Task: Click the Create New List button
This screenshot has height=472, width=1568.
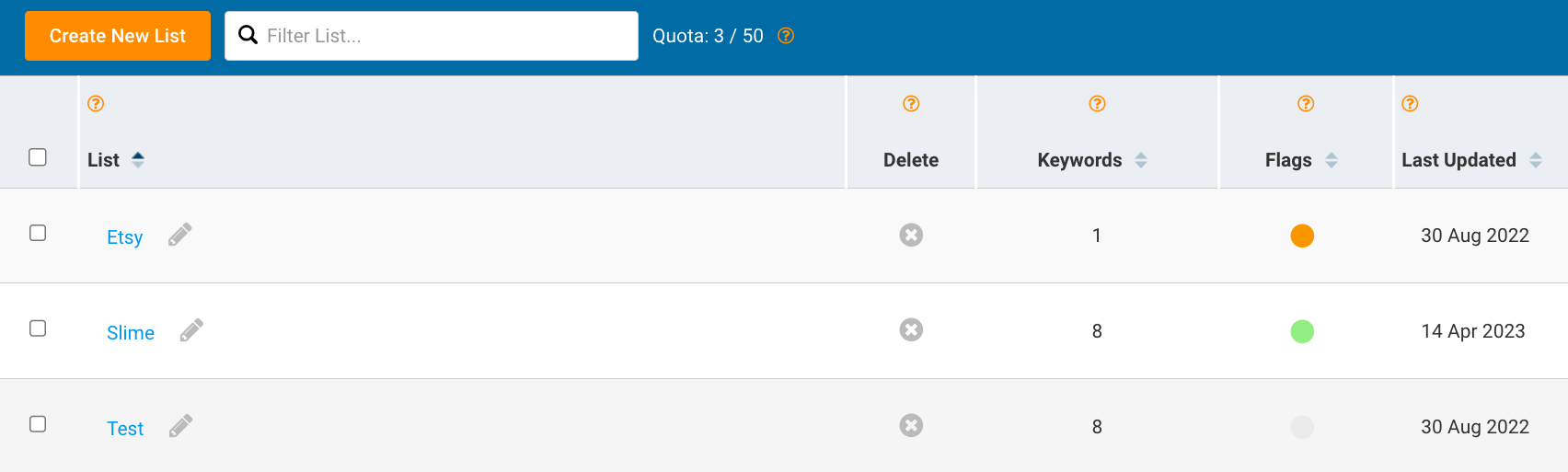Action: pyautogui.click(x=118, y=36)
